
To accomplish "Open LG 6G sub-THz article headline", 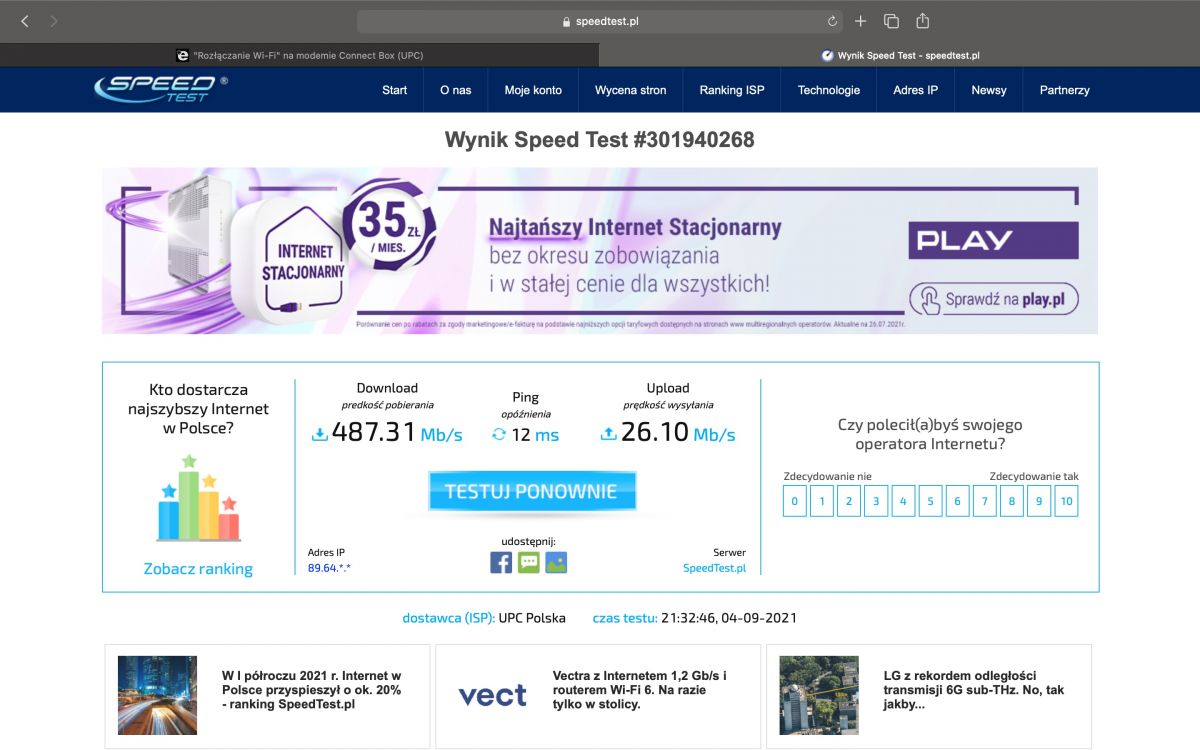I will 974,691.
